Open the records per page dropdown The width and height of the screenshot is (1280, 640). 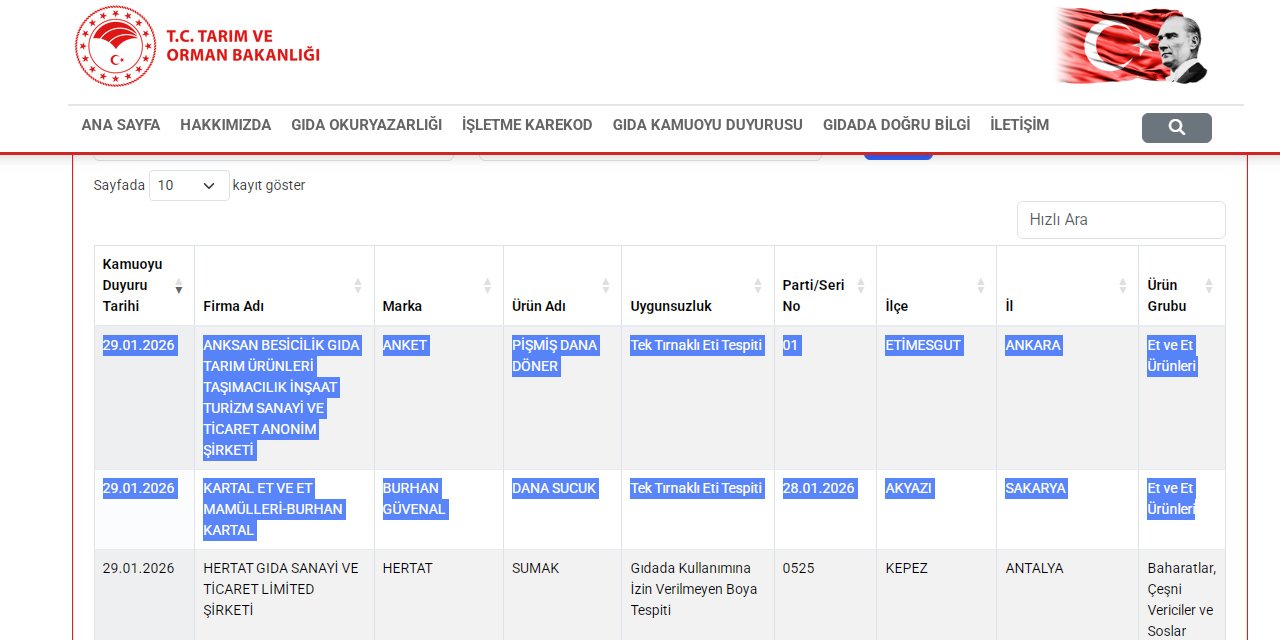[x=188, y=185]
